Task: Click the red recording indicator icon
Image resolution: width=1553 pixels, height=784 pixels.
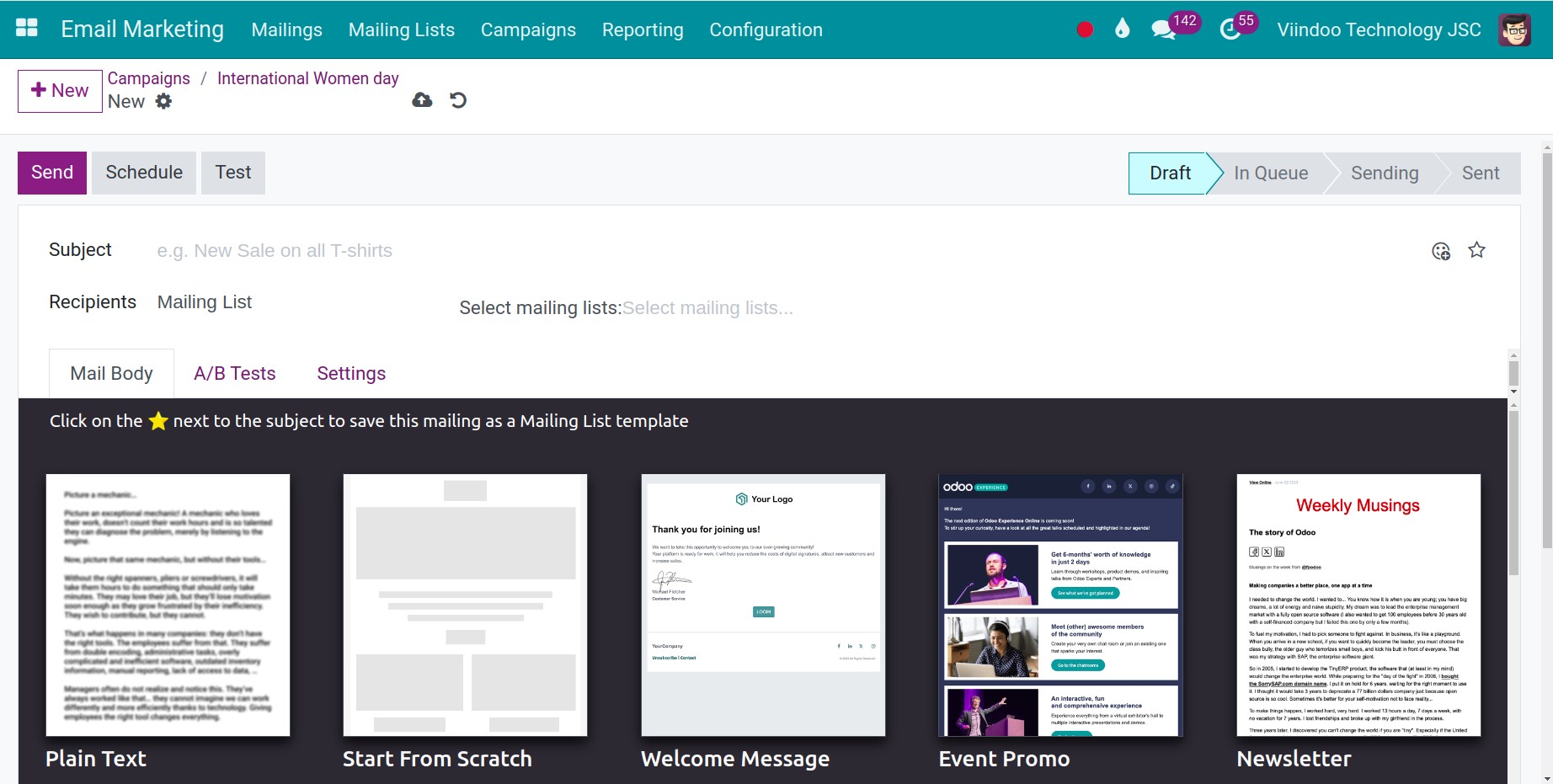Action: click(x=1085, y=29)
